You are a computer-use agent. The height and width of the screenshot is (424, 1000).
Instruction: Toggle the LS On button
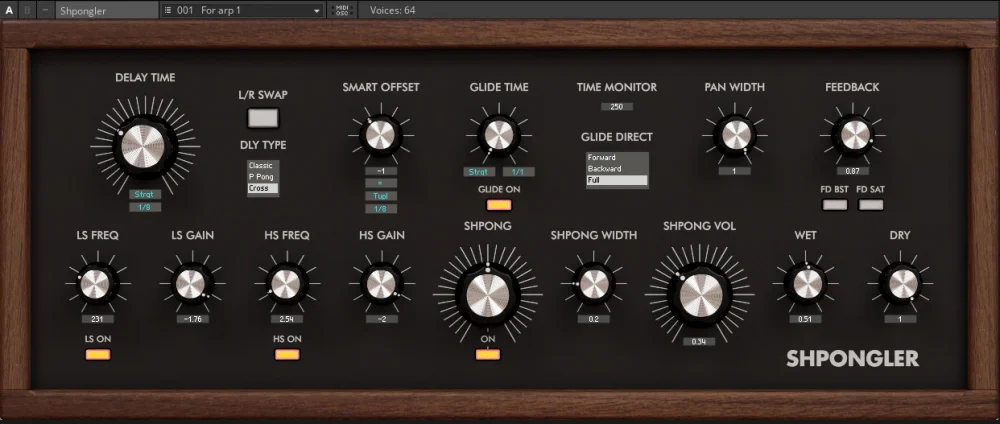pos(98,355)
